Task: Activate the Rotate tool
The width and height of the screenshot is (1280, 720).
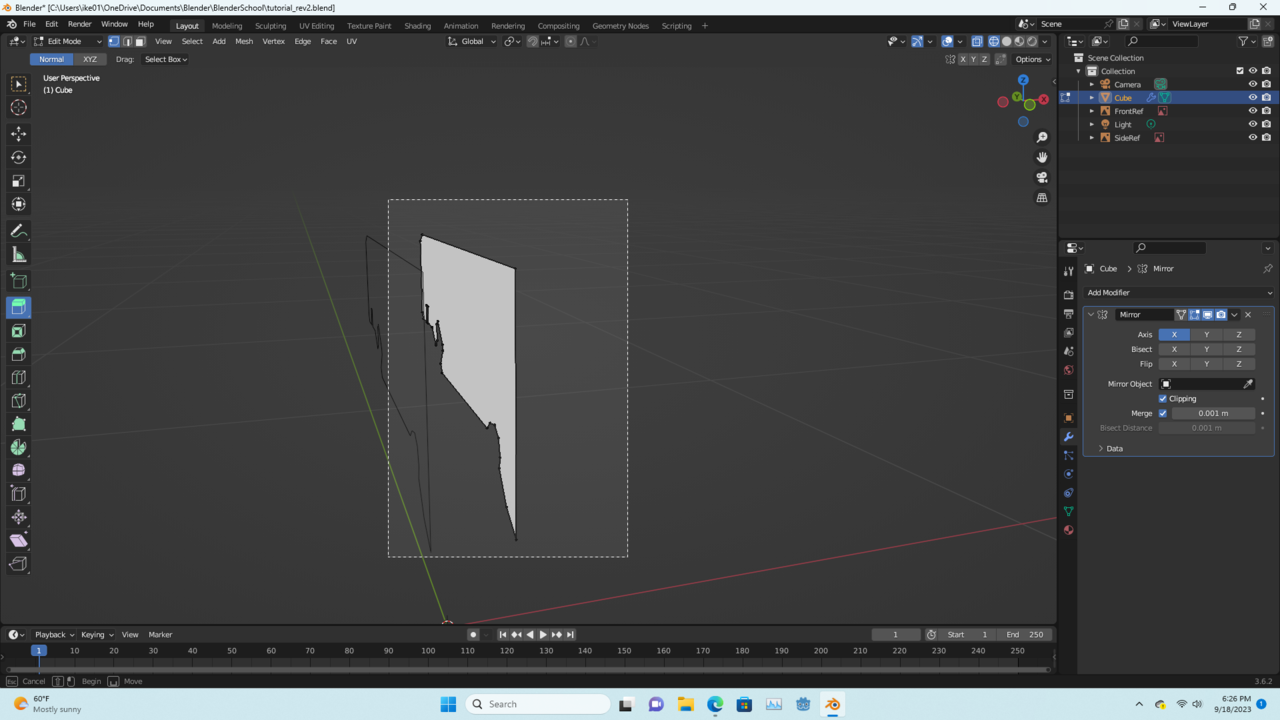Action: (x=18, y=157)
